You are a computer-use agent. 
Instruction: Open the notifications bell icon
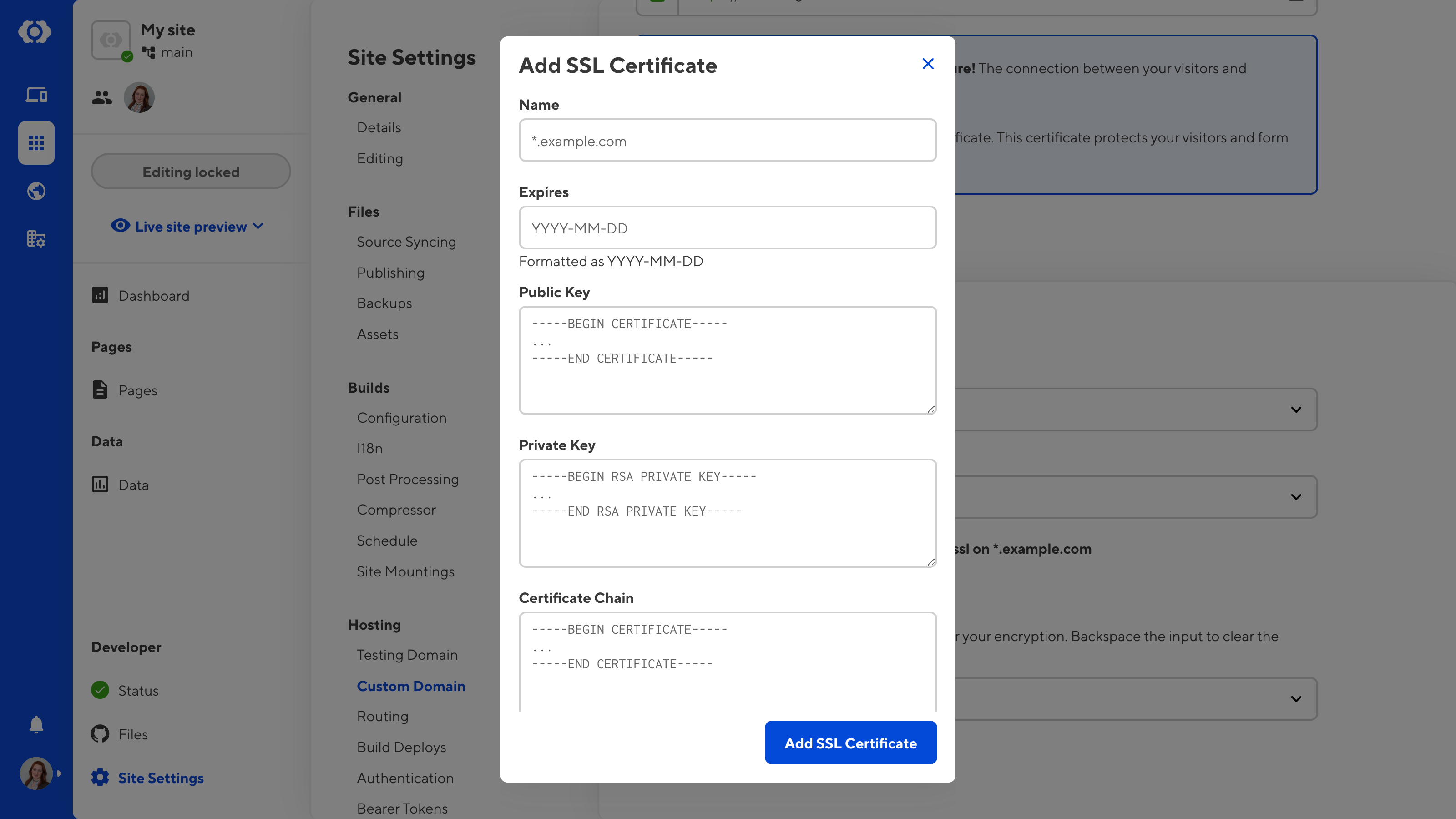36,725
